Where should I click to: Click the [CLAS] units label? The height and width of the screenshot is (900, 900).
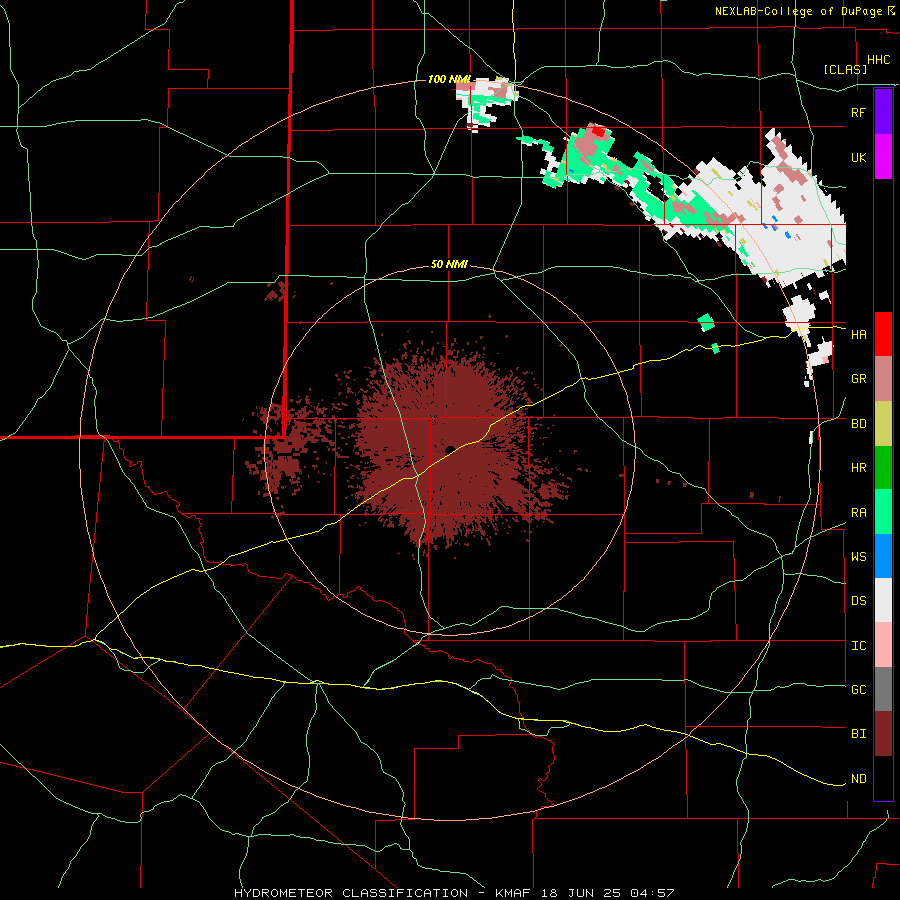tap(845, 70)
